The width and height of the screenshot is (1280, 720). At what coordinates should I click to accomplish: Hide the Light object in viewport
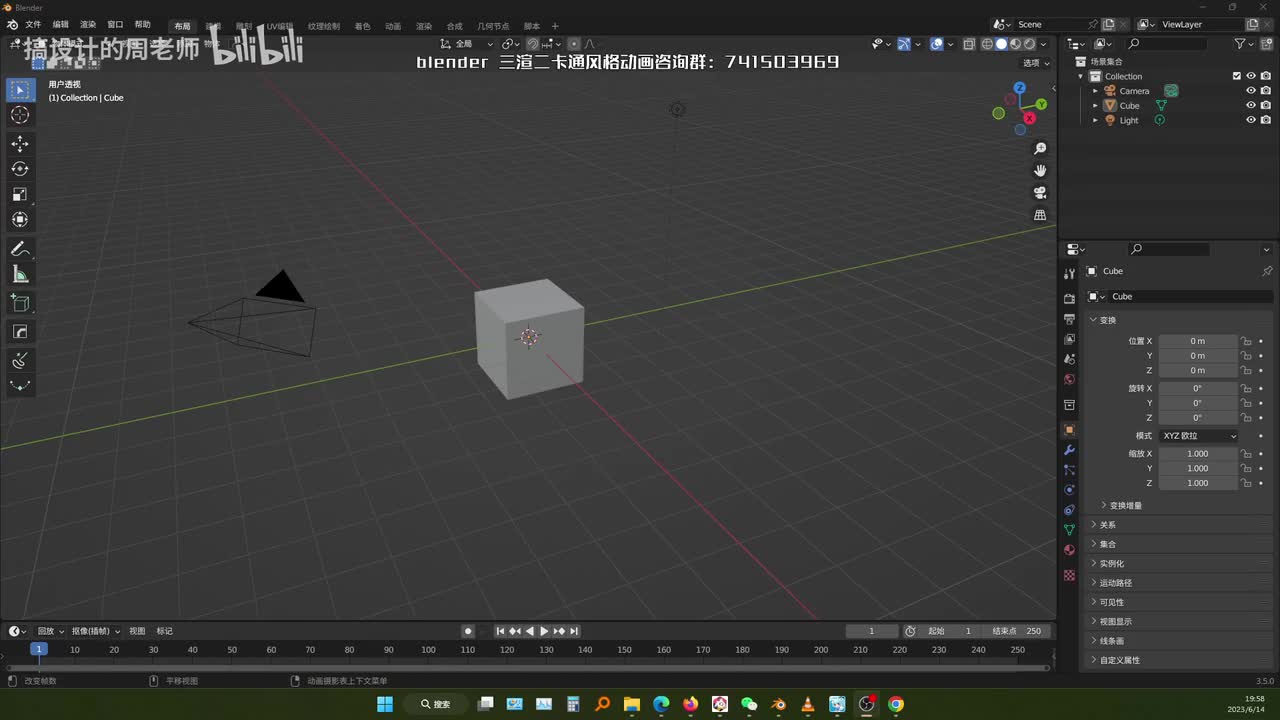1250,120
